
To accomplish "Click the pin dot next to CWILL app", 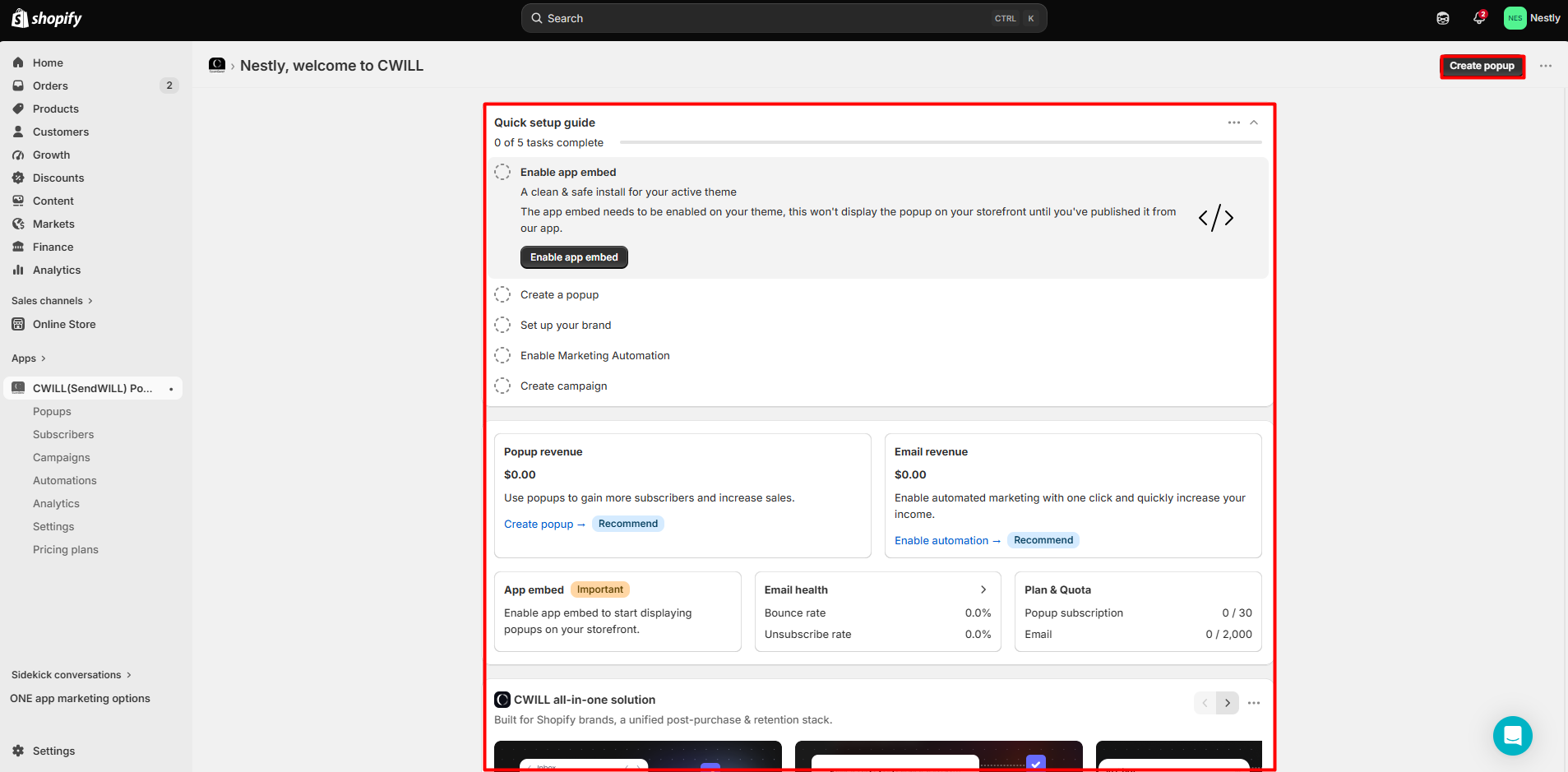I will [171, 389].
